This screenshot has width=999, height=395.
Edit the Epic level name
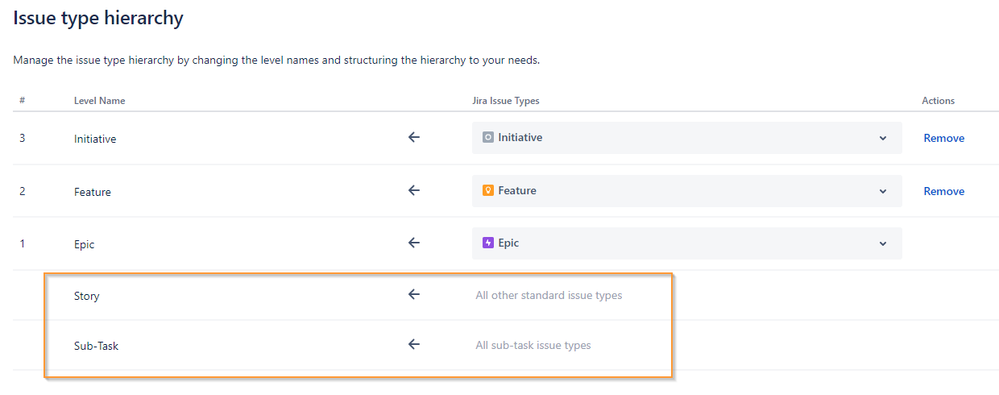84,245
